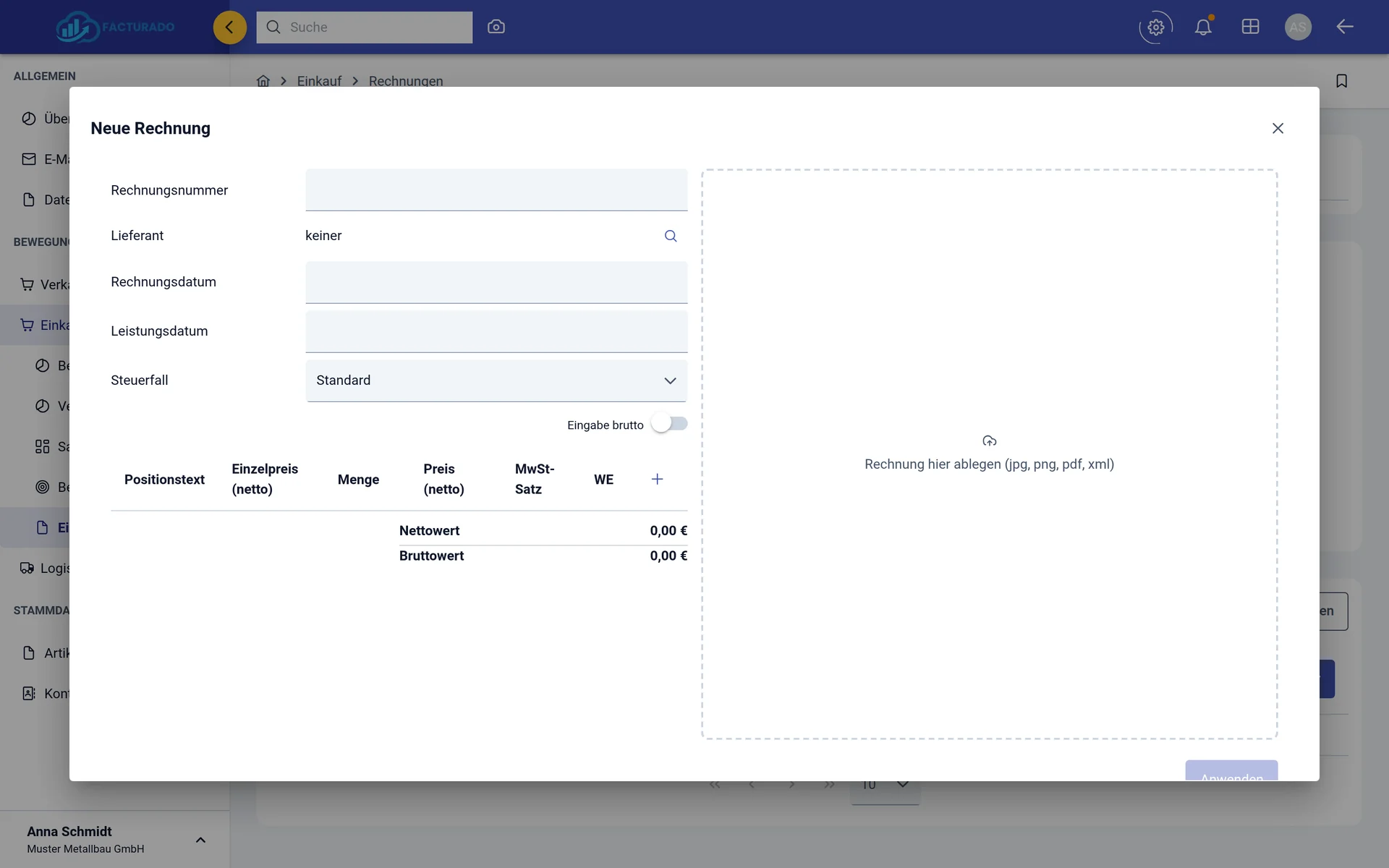Click the Facturado logo
1389x868 pixels.
point(116,27)
